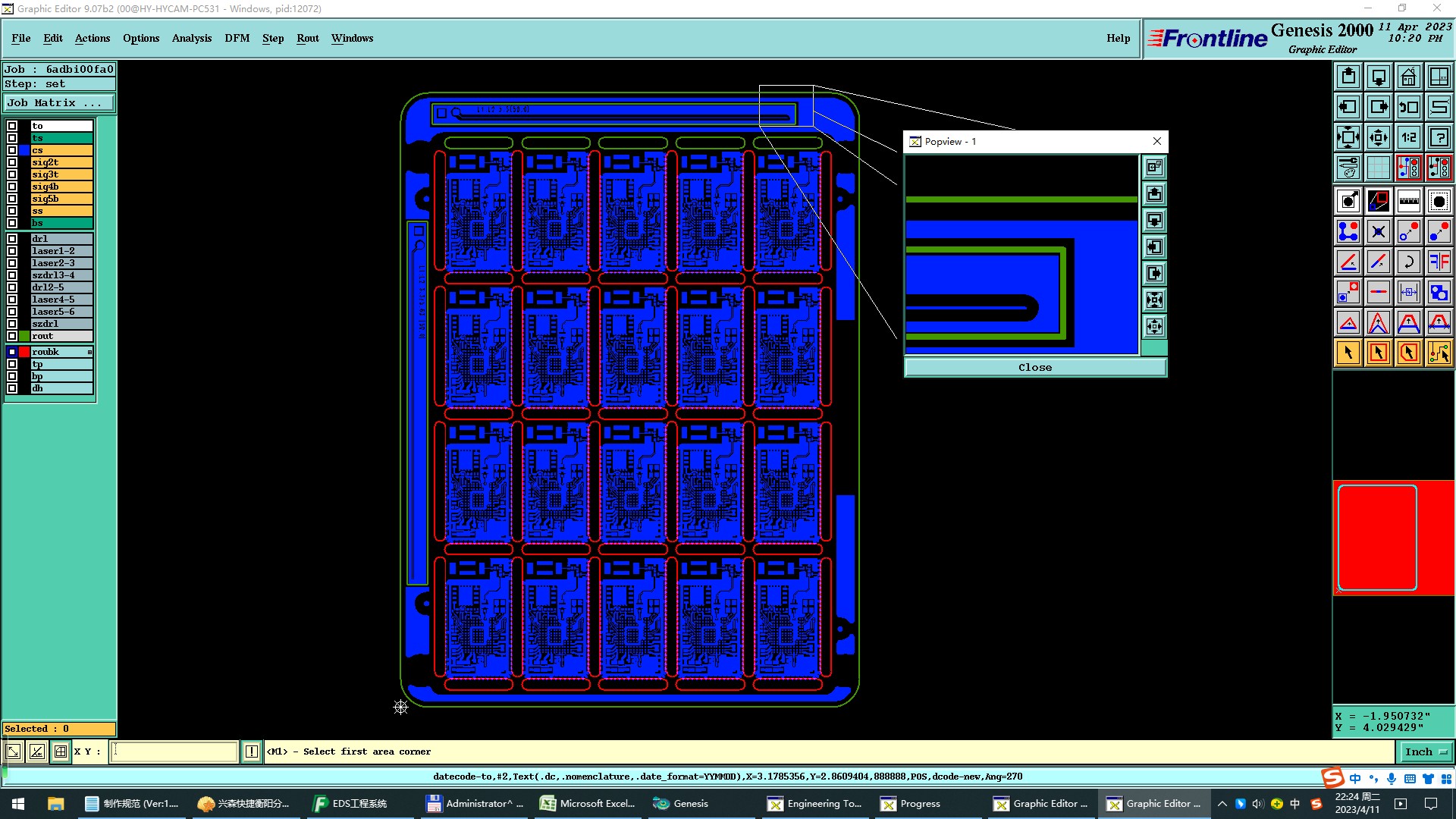Open the DFM menu
1456x819 pixels.
pyautogui.click(x=237, y=38)
